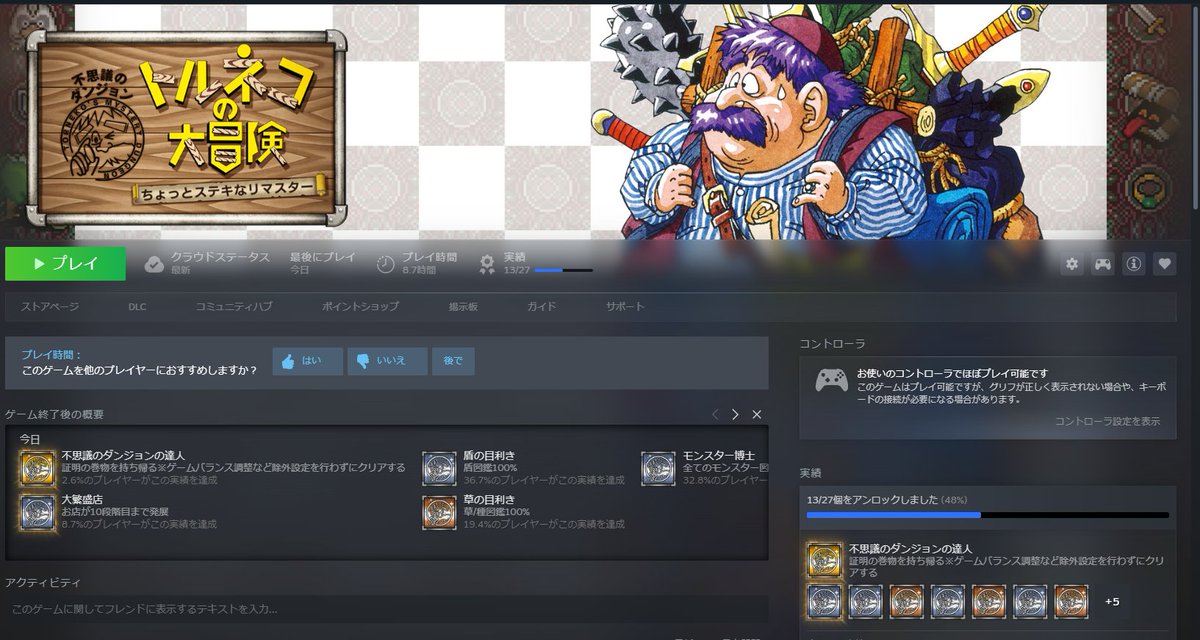This screenshot has height=640, width=1200.
Task: Go to next post-game summary page
Action: [x=736, y=414]
